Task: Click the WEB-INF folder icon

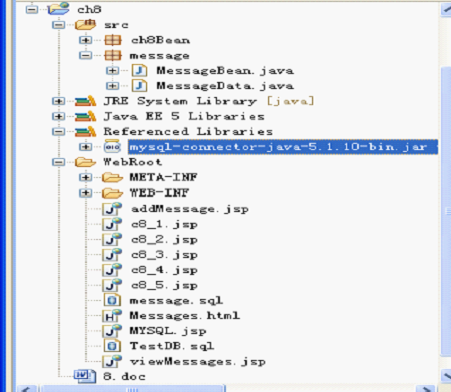Action: point(112,192)
